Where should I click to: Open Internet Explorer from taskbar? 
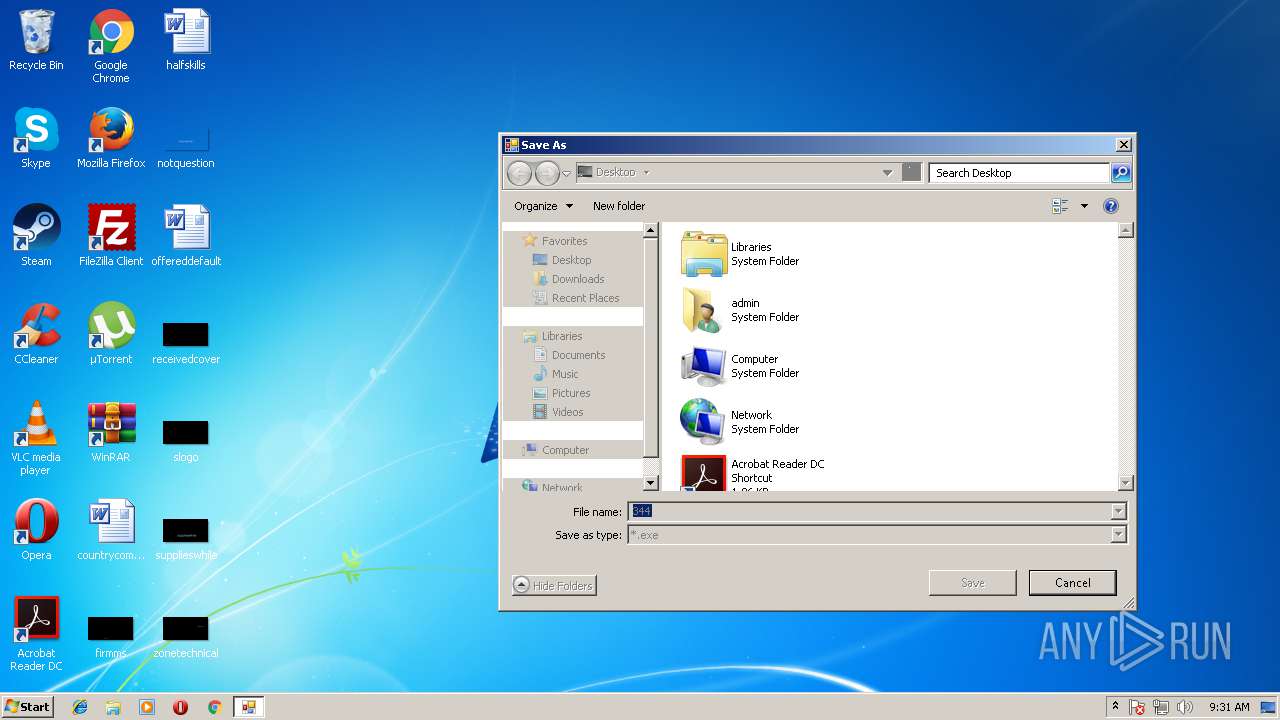click(x=80, y=707)
